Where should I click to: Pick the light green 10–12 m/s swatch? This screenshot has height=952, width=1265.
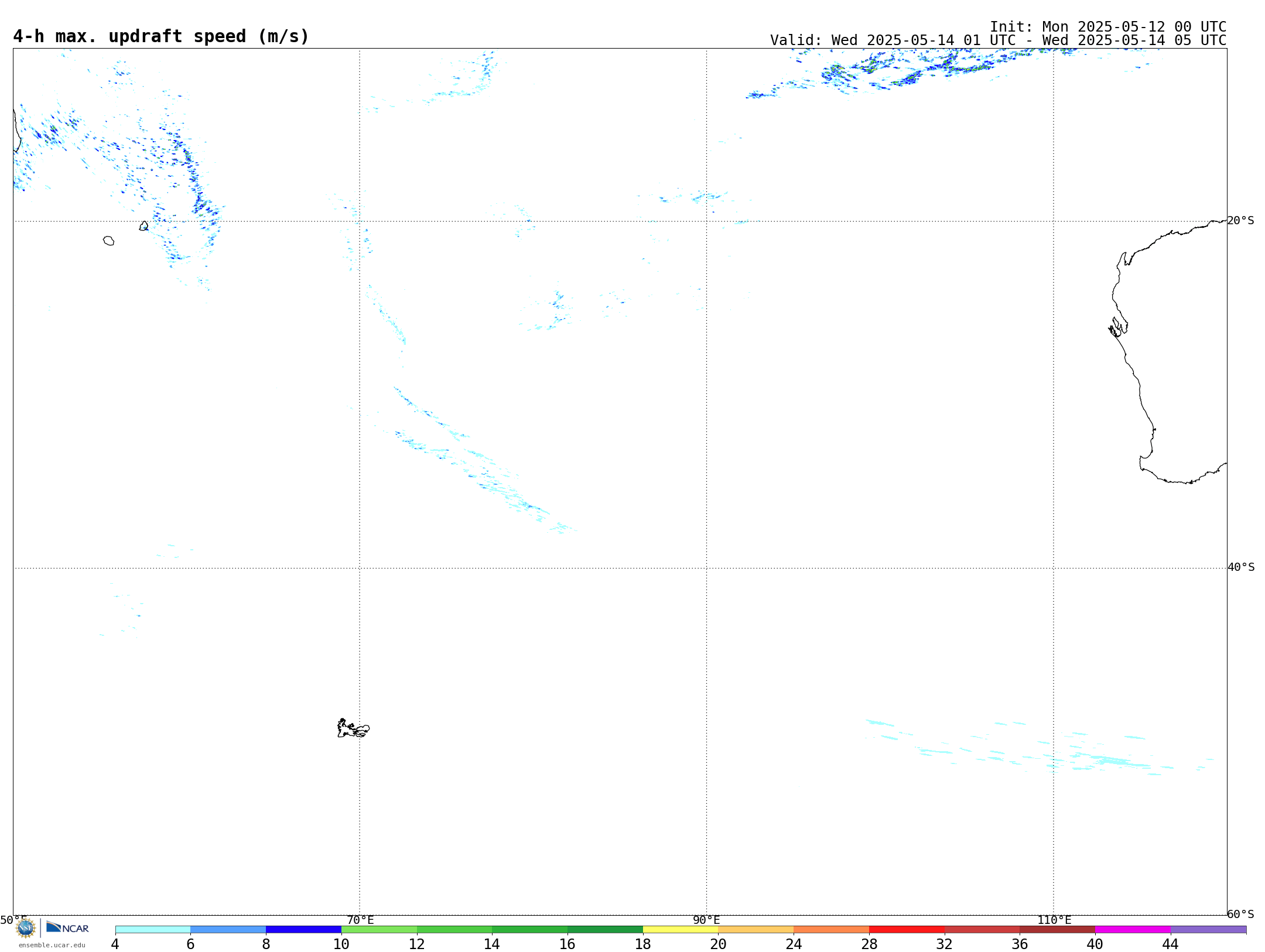tap(379, 929)
